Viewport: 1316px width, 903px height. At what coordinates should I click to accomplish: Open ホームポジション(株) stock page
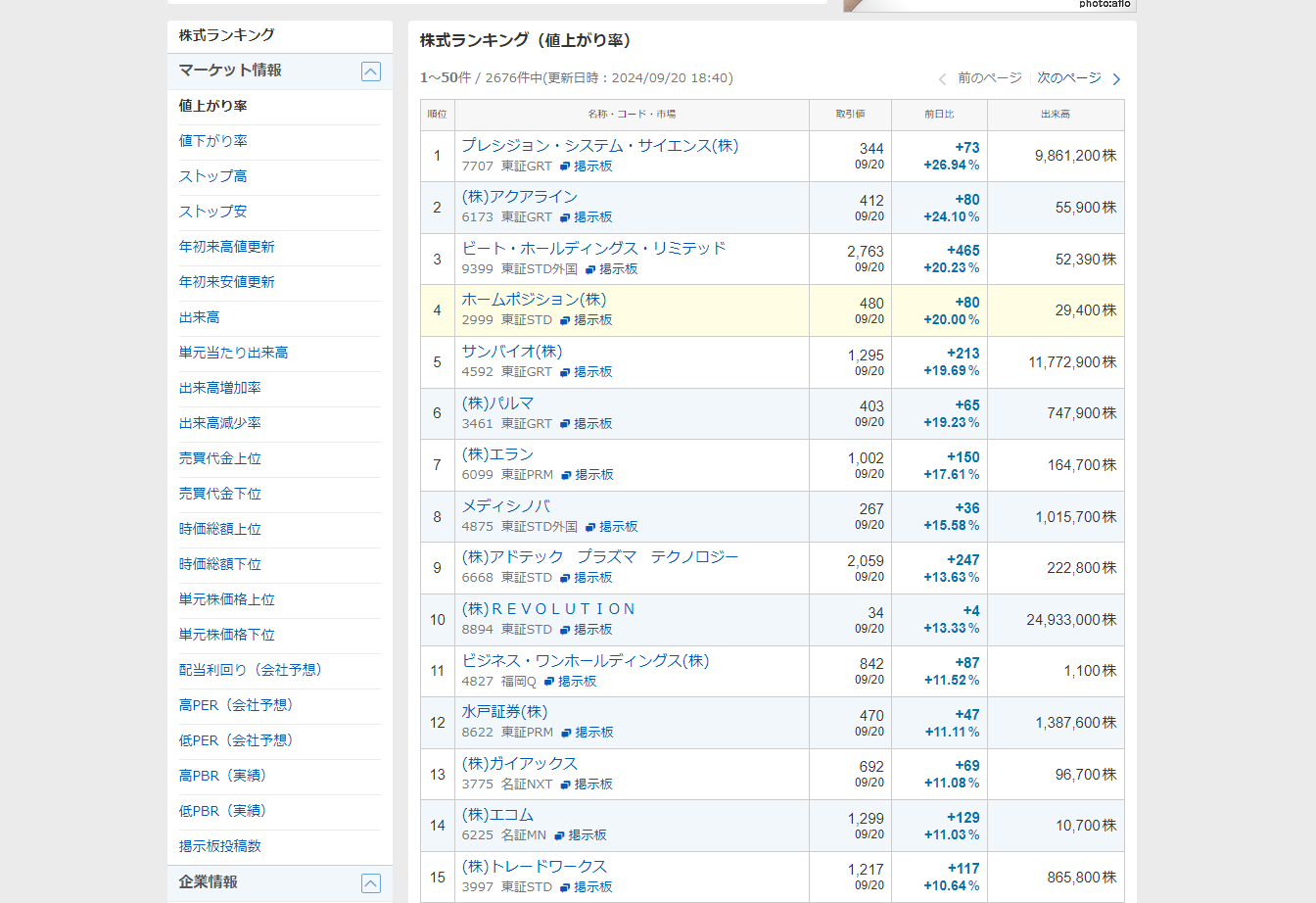pos(534,300)
